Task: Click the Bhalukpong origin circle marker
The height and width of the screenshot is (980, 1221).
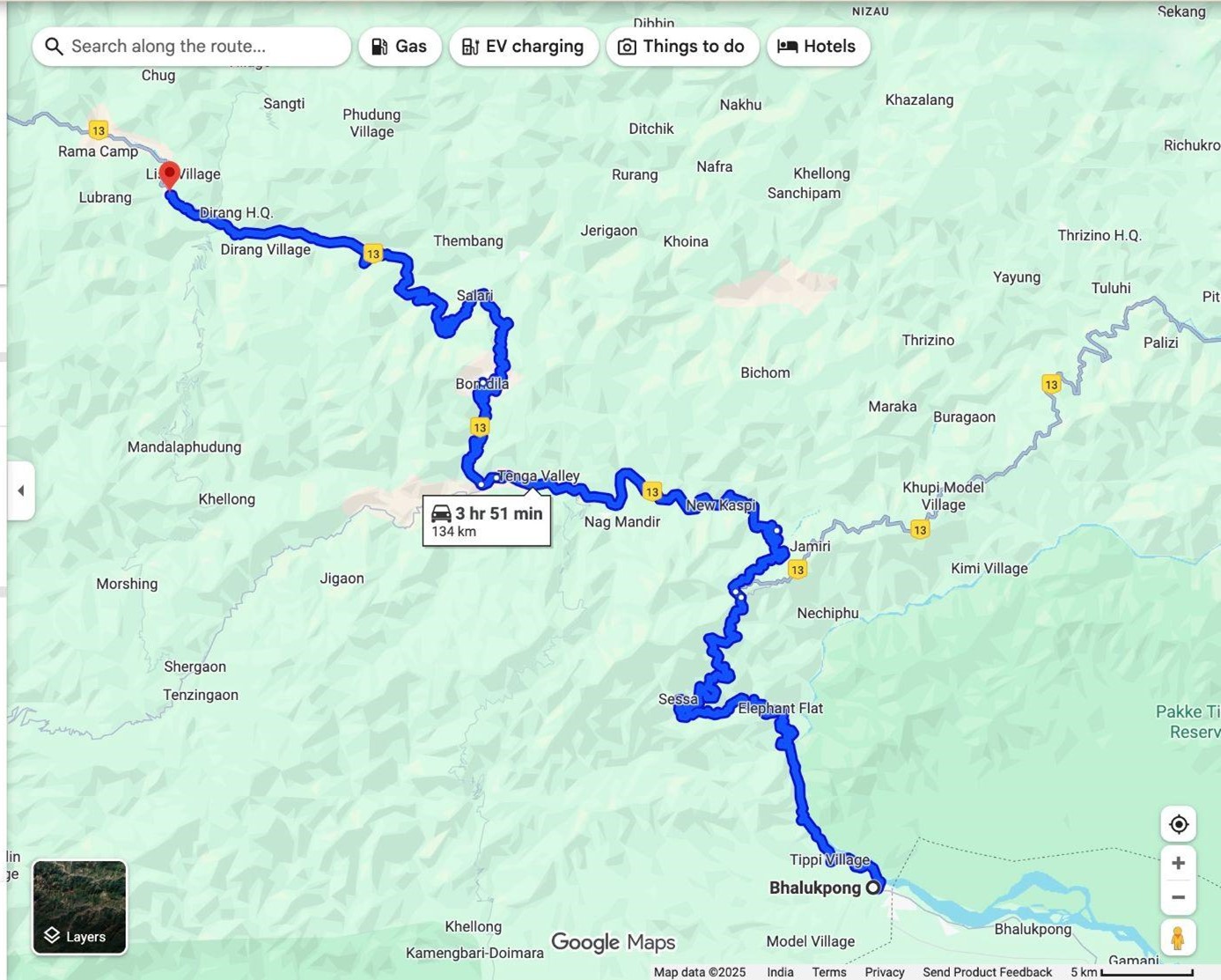Action: click(x=873, y=888)
